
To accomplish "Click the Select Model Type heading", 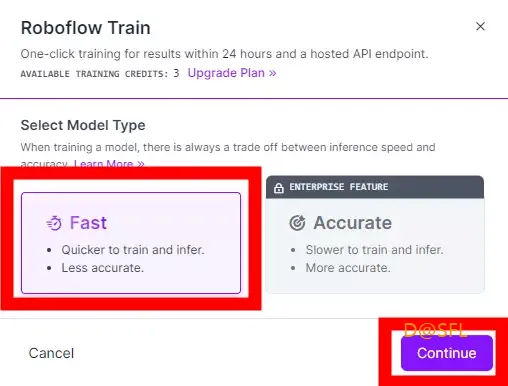I will click(83, 126).
